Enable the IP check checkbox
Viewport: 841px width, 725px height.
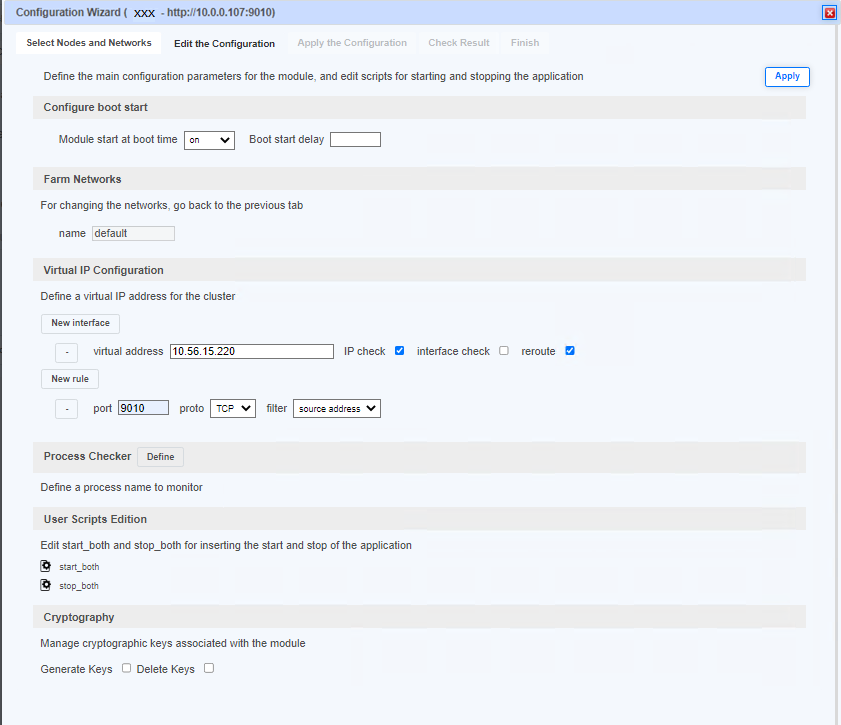tap(399, 350)
